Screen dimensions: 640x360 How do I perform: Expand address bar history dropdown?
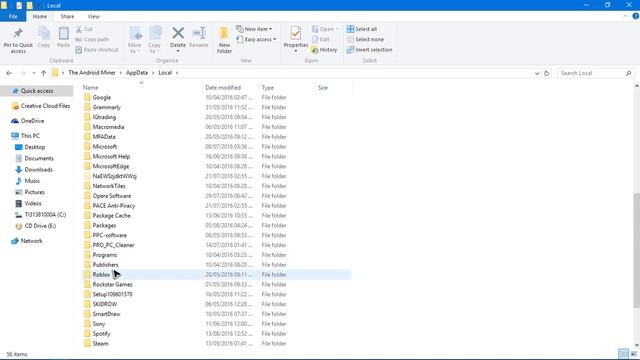tap(537, 73)
